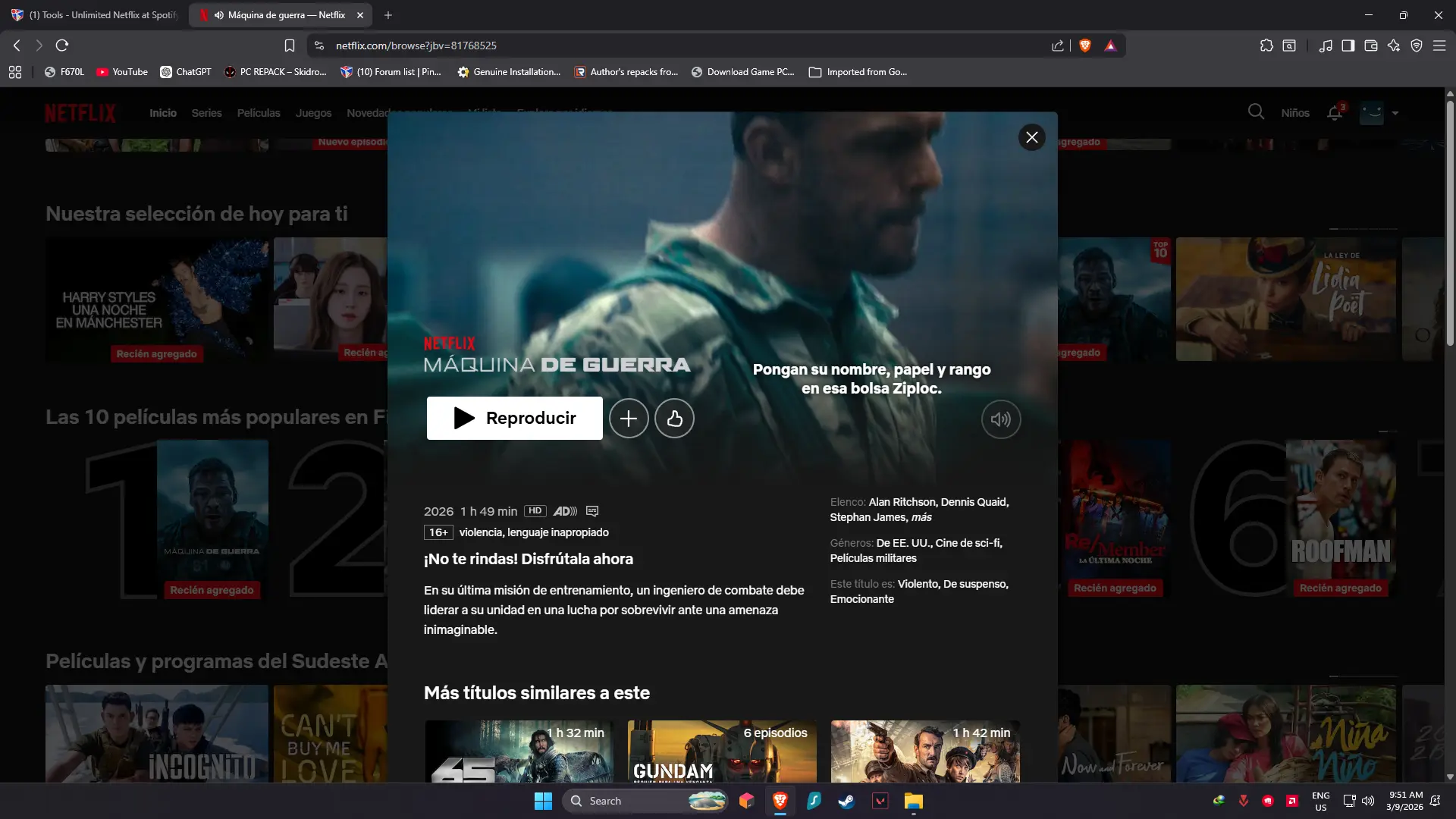Open Brave VPN shield icon

click(x=1416, y=45)
